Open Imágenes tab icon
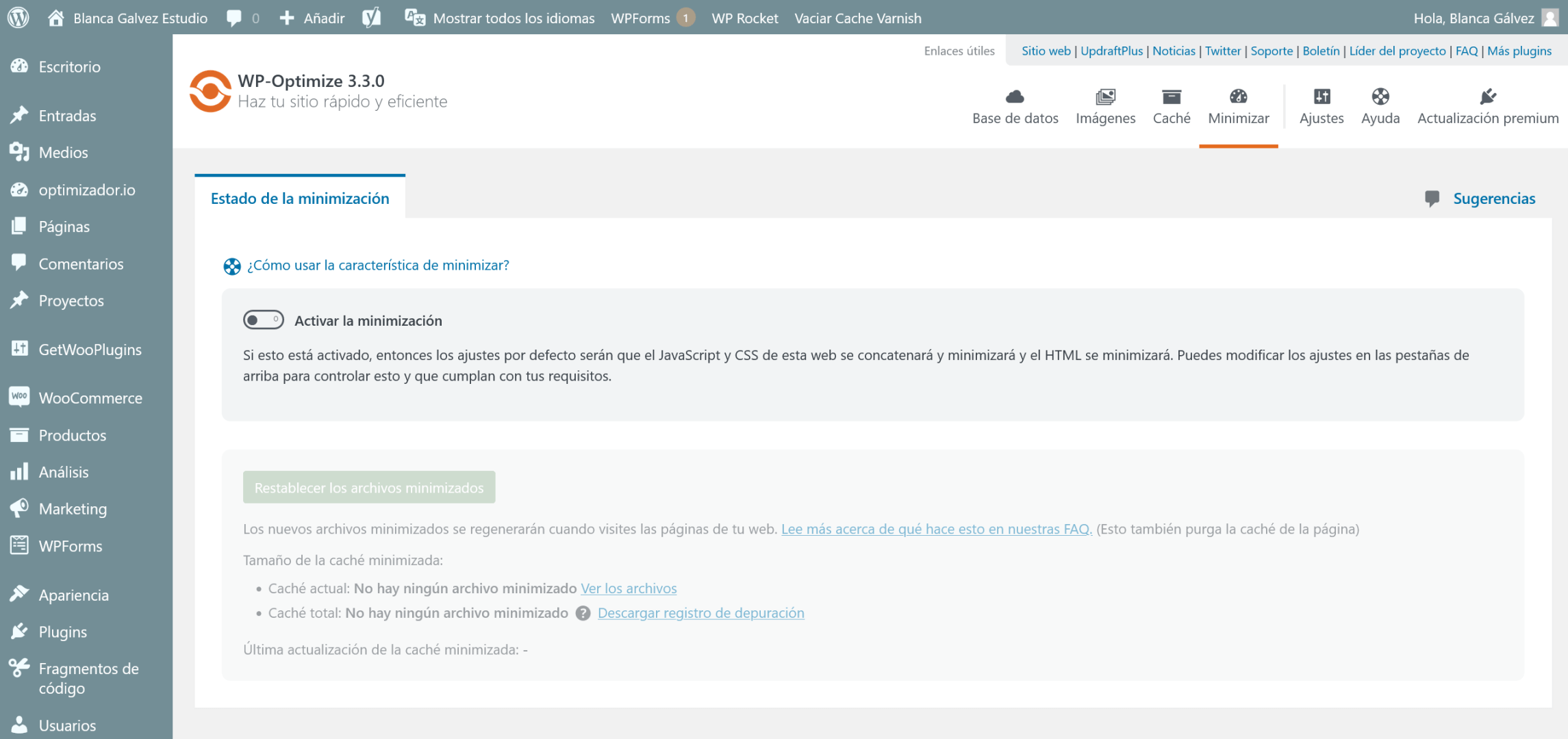Image resolution: width=1568 pixels, height=739 pixels. point(1106,96)
